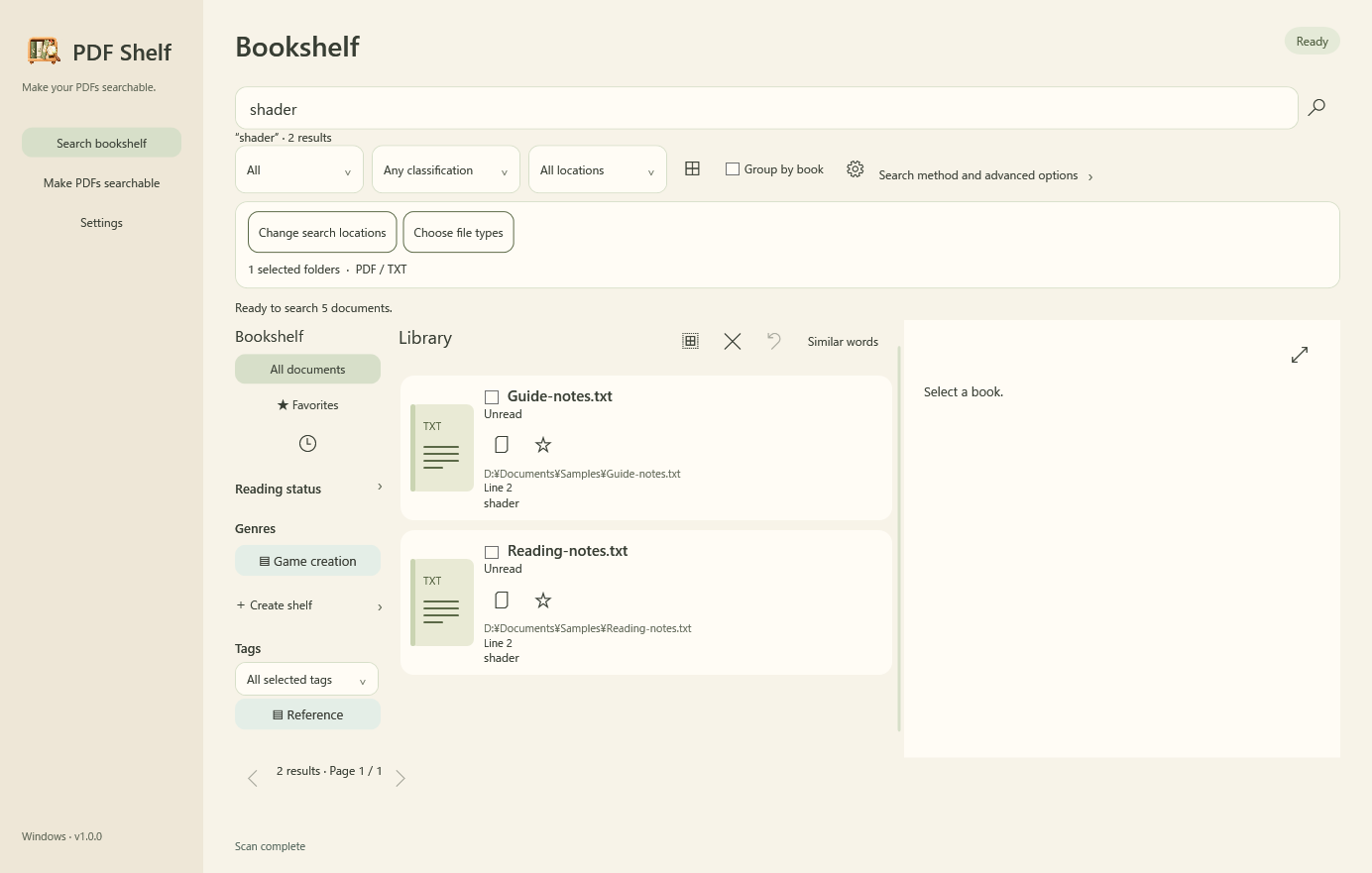Click the TXT thumbnail of Reading-notes.txt

pos(442,602)
